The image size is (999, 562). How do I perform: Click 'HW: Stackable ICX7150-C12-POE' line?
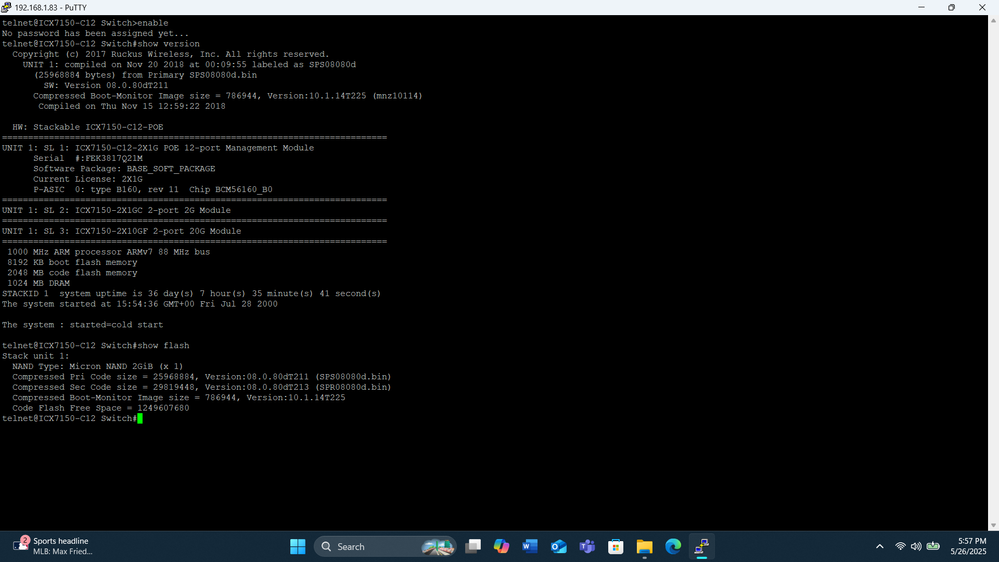coord(88,127)
